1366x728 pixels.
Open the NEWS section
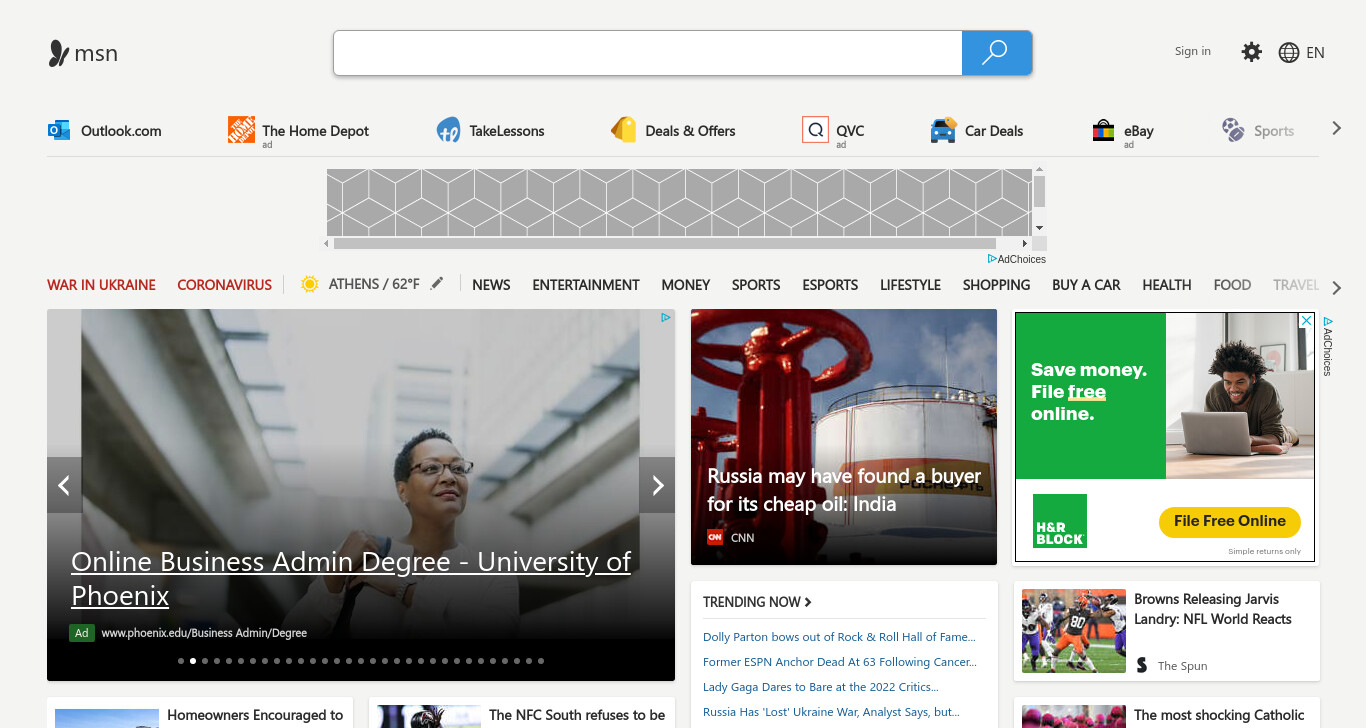point(491,285)
